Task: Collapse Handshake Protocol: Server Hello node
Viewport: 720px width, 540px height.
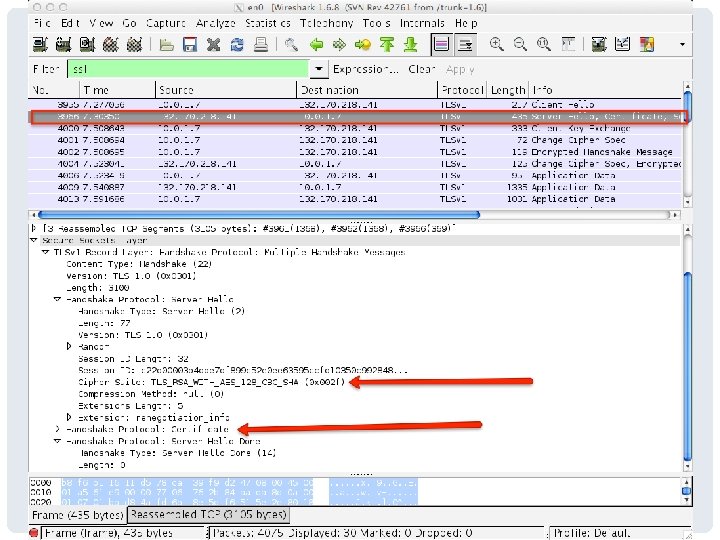Action: pos(57,299)
